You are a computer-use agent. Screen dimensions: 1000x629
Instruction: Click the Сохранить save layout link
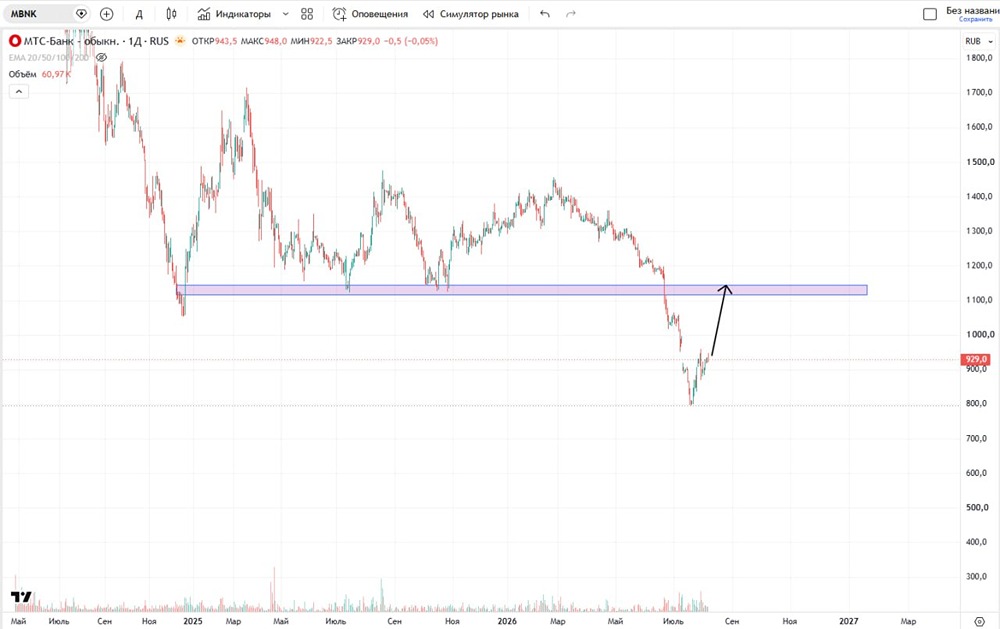click(975, 20)
